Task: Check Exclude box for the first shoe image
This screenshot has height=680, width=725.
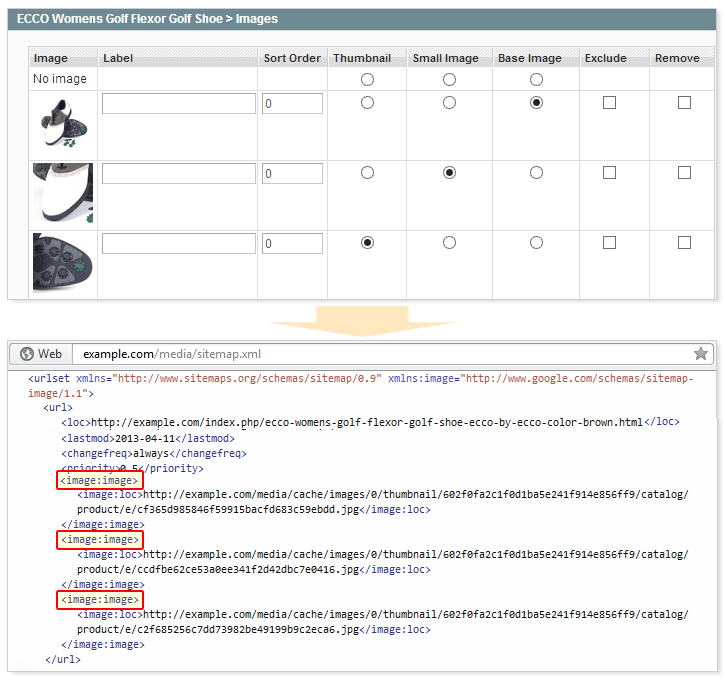Action: 609,103
